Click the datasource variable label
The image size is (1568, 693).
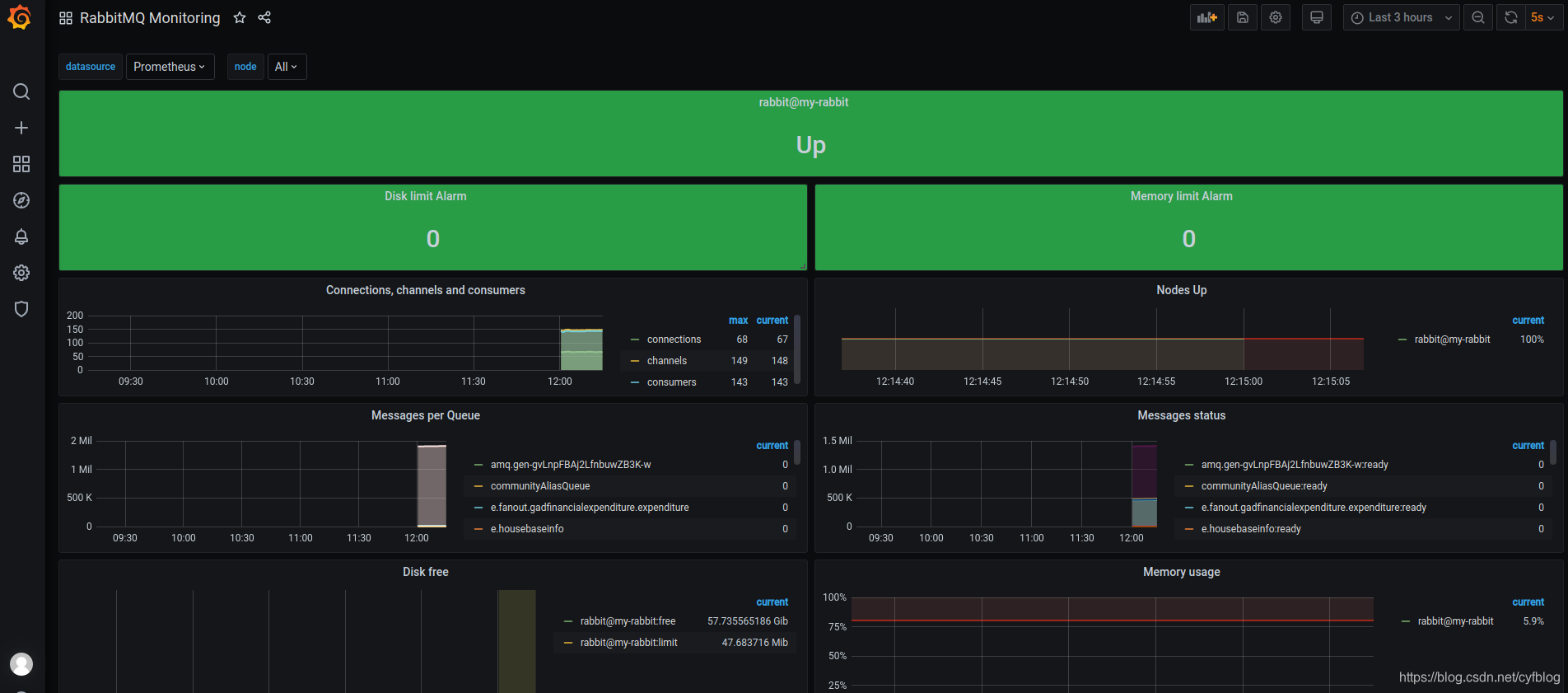click(x=91, y=67)
